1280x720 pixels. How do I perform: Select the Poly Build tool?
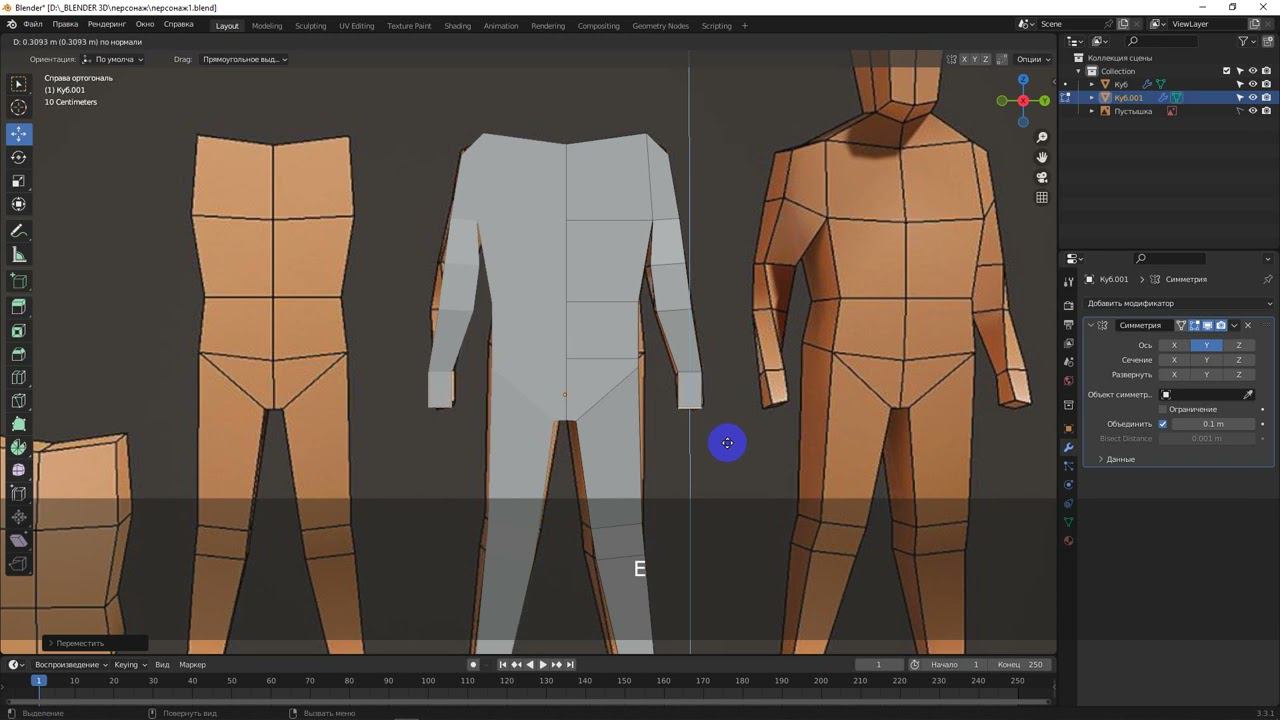point(19,424)
